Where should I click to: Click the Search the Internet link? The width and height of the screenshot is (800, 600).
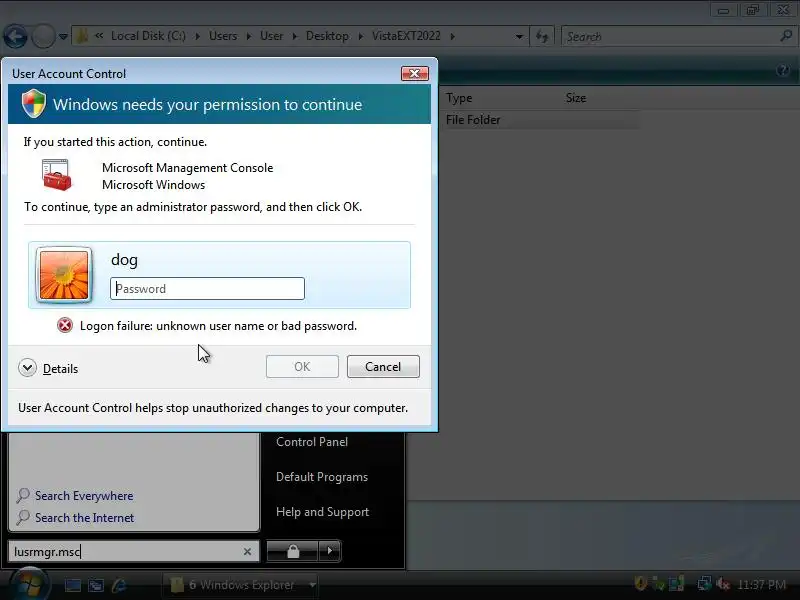pyautogui.click(x=84, y=518)
